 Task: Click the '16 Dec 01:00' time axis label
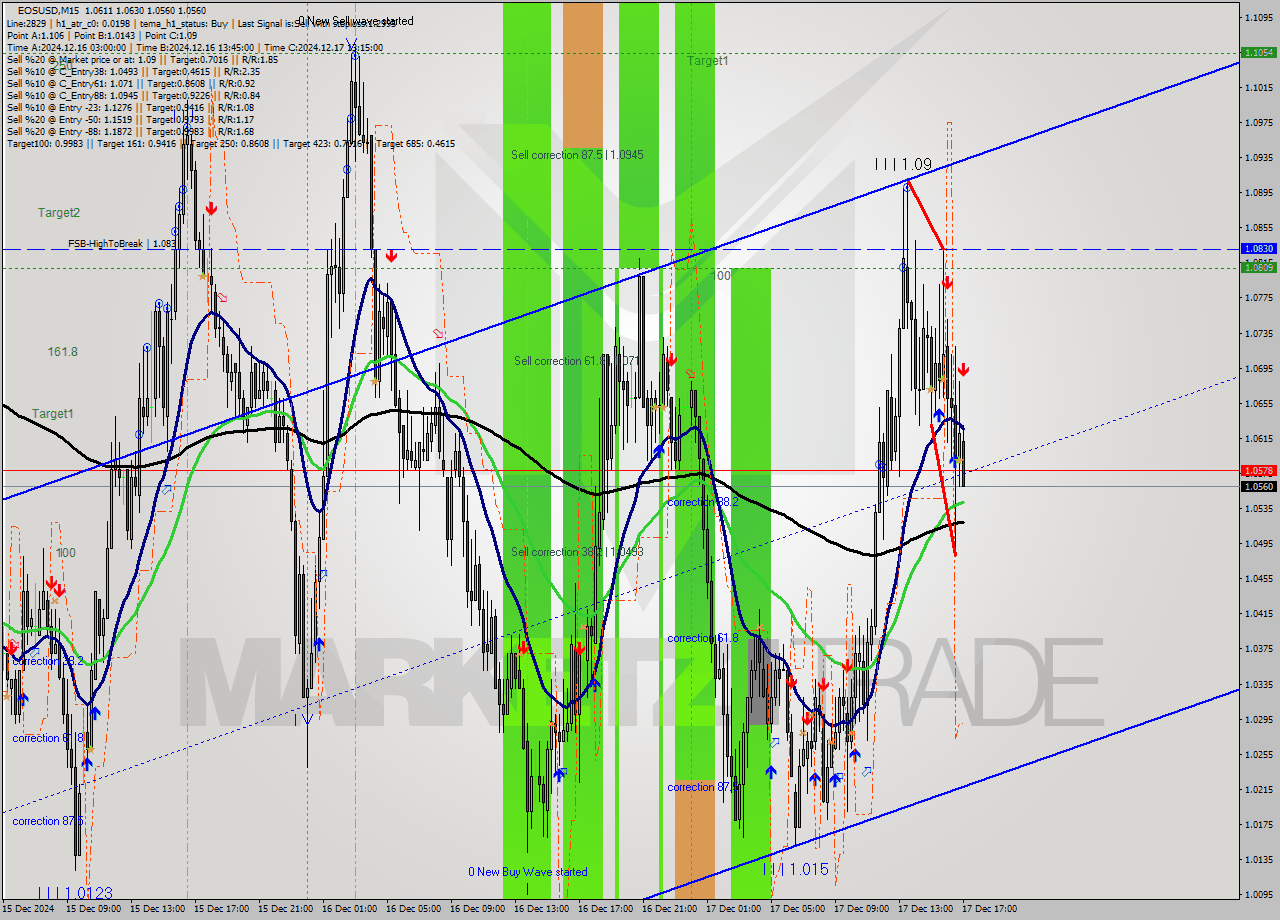(x=349, y=909)
